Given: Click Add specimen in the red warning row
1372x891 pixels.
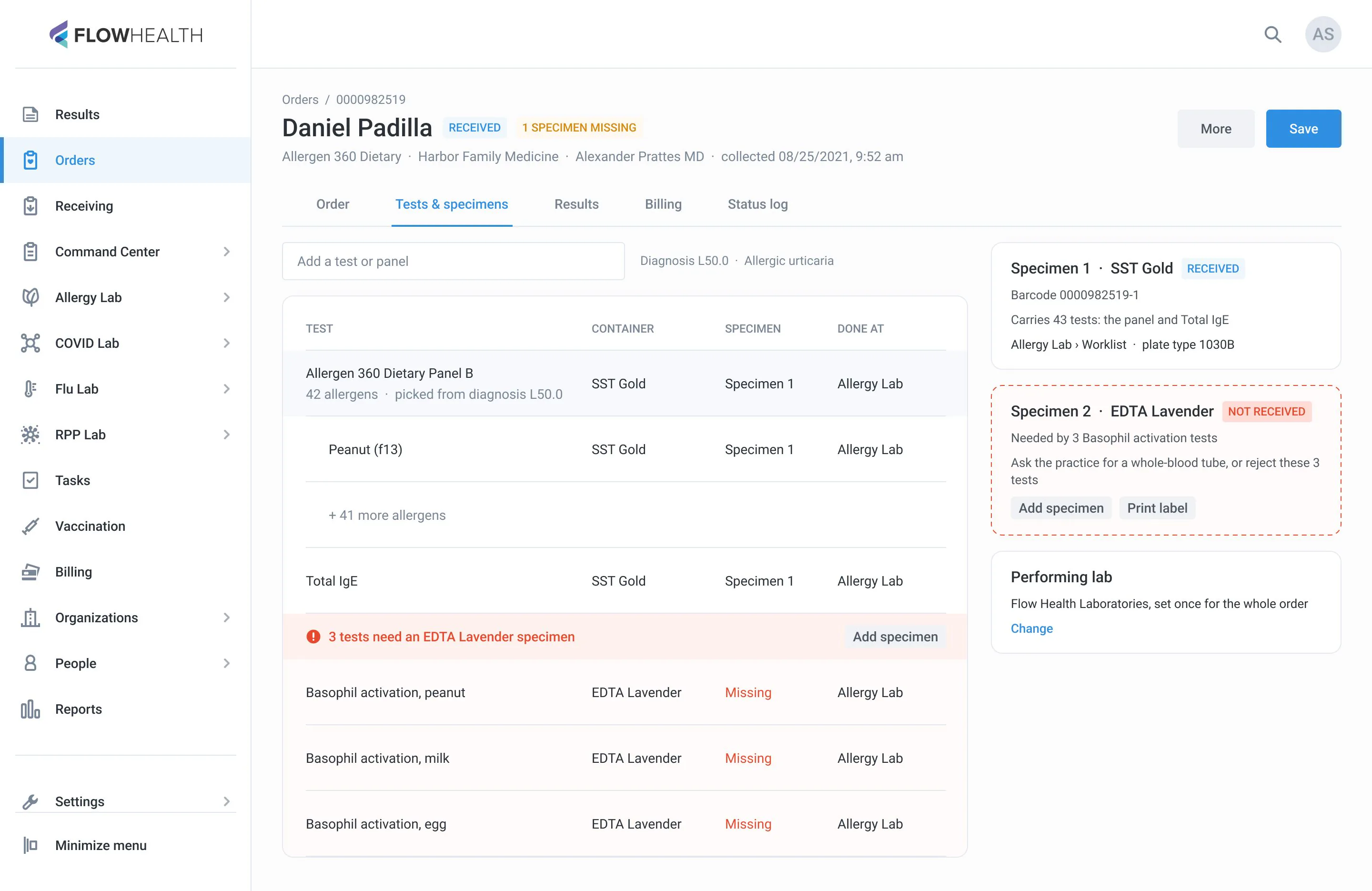Looking at the screenshot, I should (x=895, y=636).
